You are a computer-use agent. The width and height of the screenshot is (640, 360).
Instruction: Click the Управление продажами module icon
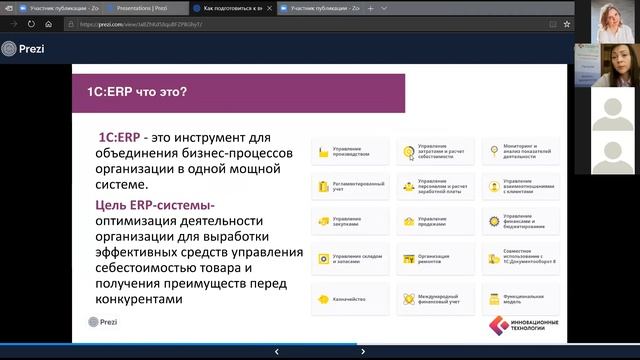[x=409, y=222]
